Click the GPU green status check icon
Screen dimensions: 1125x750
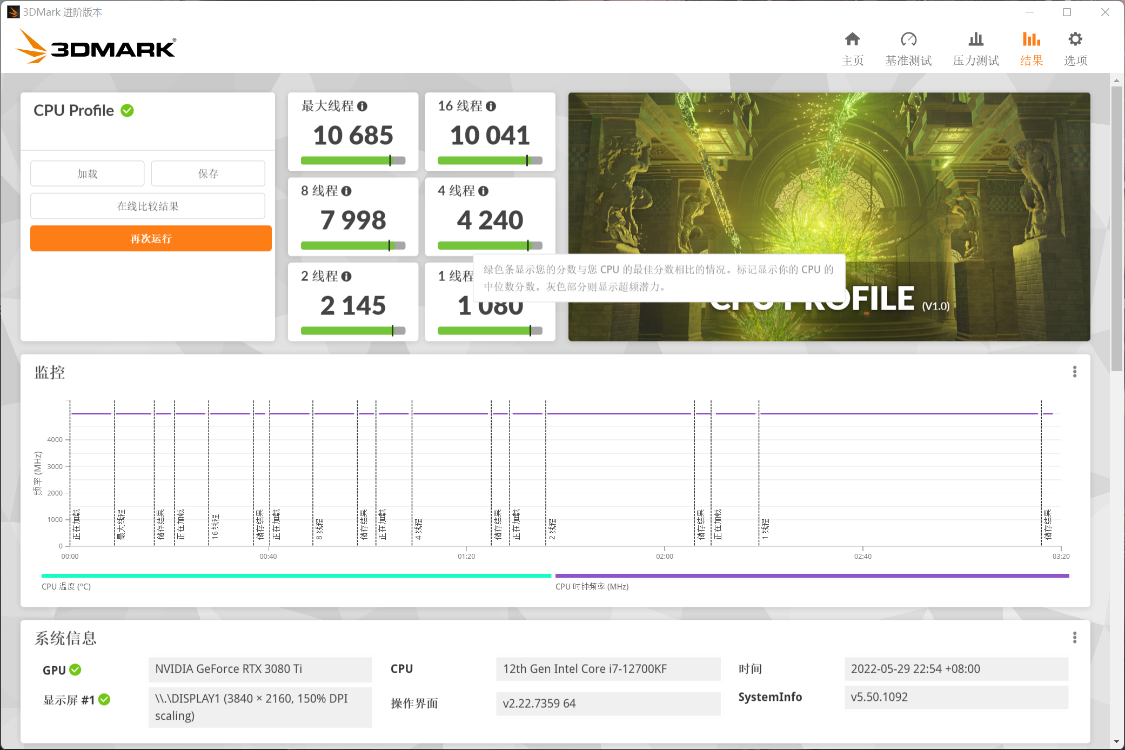(75, 670)
